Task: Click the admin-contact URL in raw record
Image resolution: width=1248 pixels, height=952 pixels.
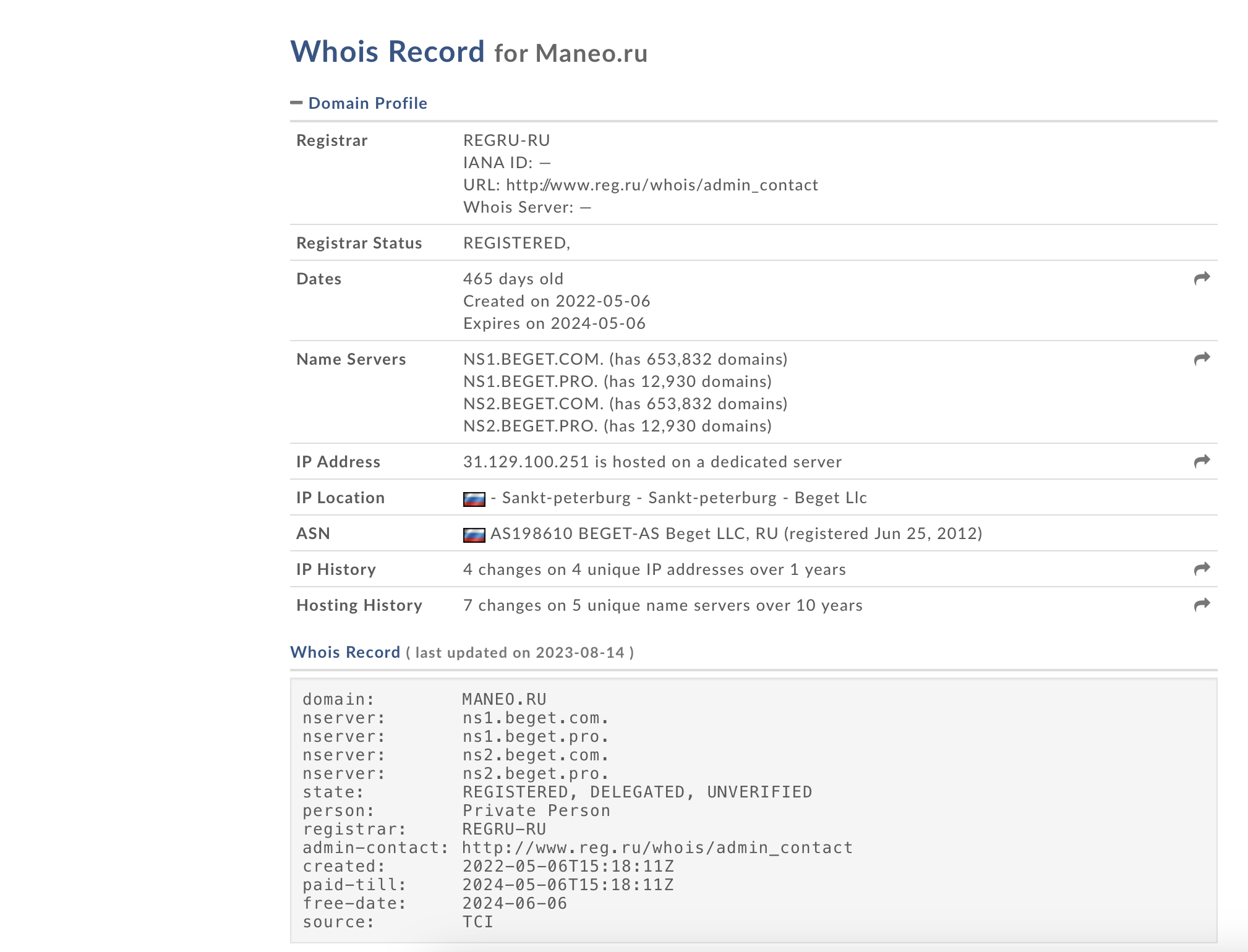Action: [658, 848]
